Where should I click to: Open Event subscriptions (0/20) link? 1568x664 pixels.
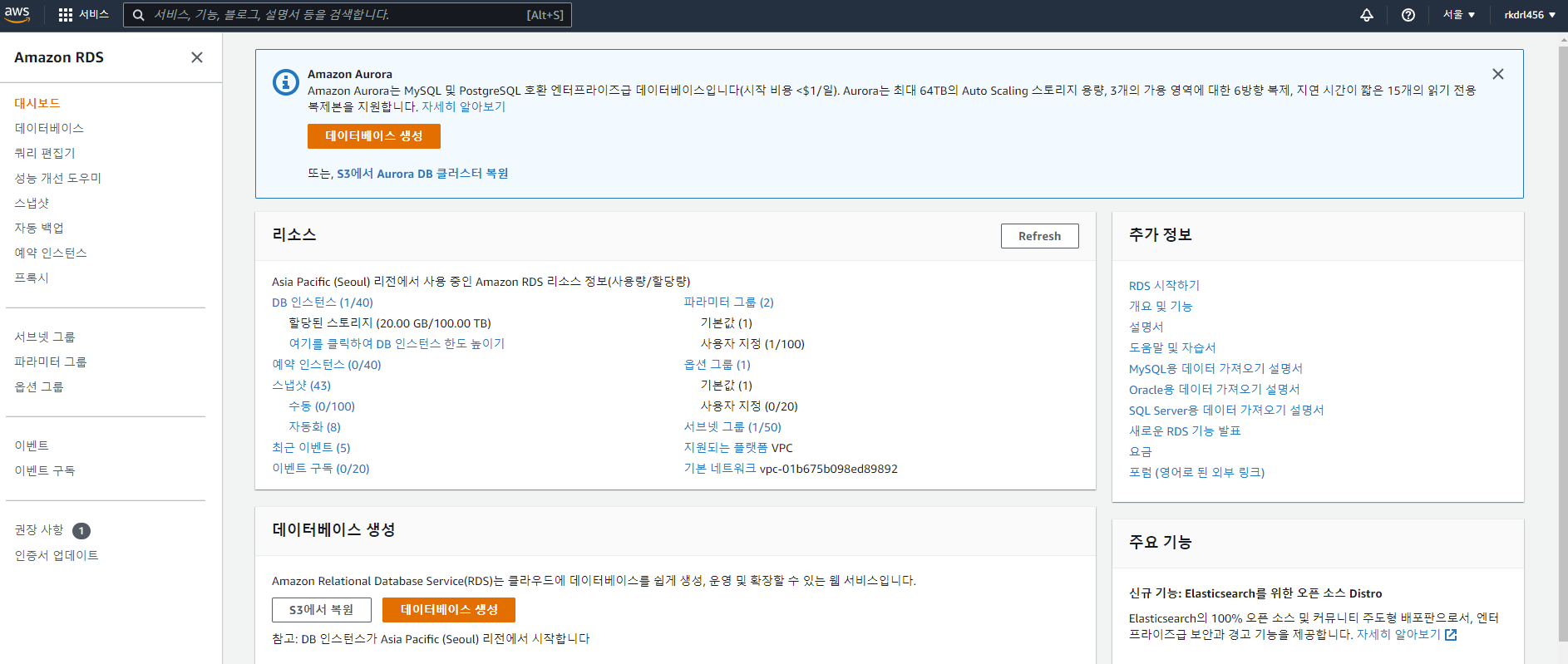pos(321,469)
